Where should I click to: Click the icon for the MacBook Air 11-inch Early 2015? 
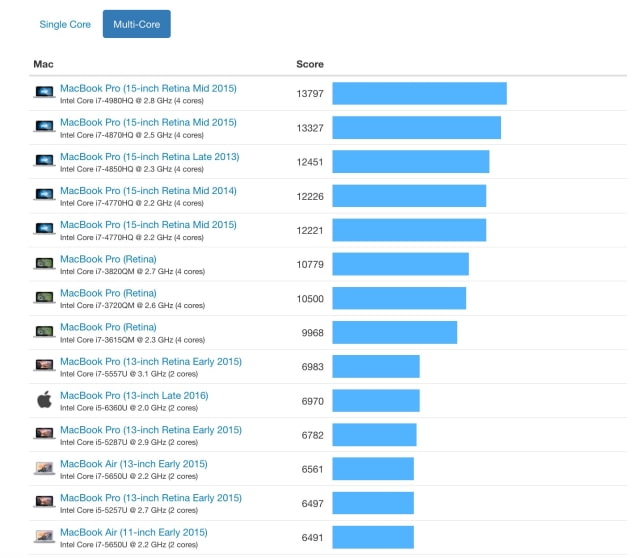[x=44, y=536]
